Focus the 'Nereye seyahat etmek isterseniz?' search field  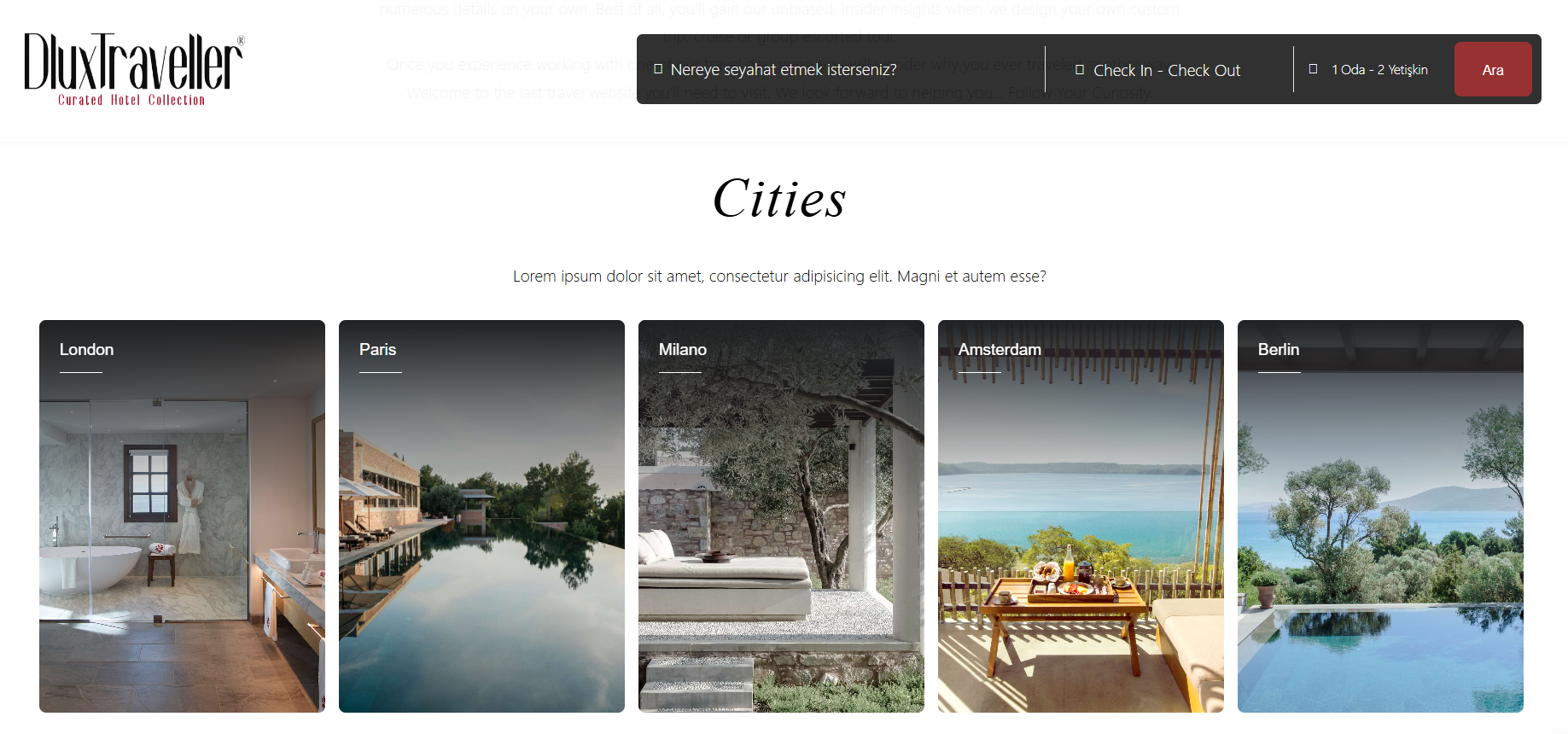tap(783, 70)
